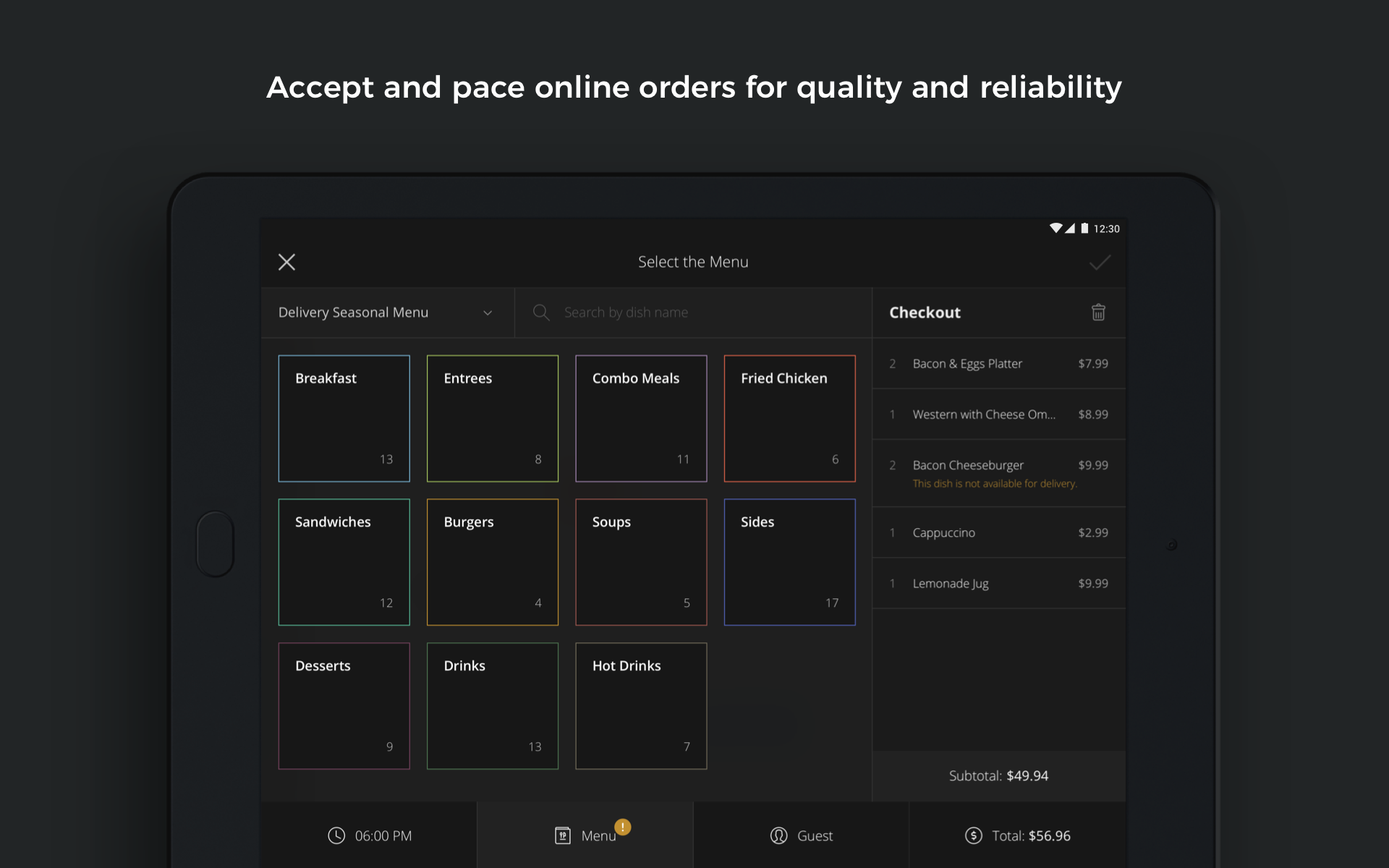The image size is (1389, 868).
Task: Click the guest person icon
Action: pos(778,835)
